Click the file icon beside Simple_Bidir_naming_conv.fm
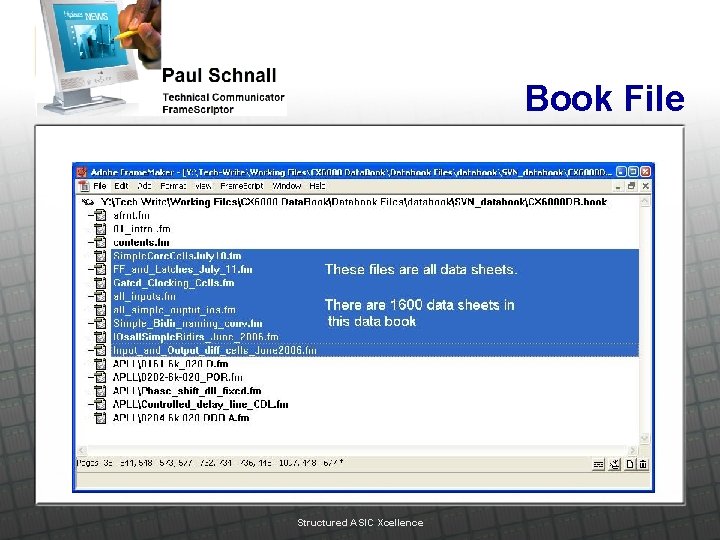 [100, 323]
